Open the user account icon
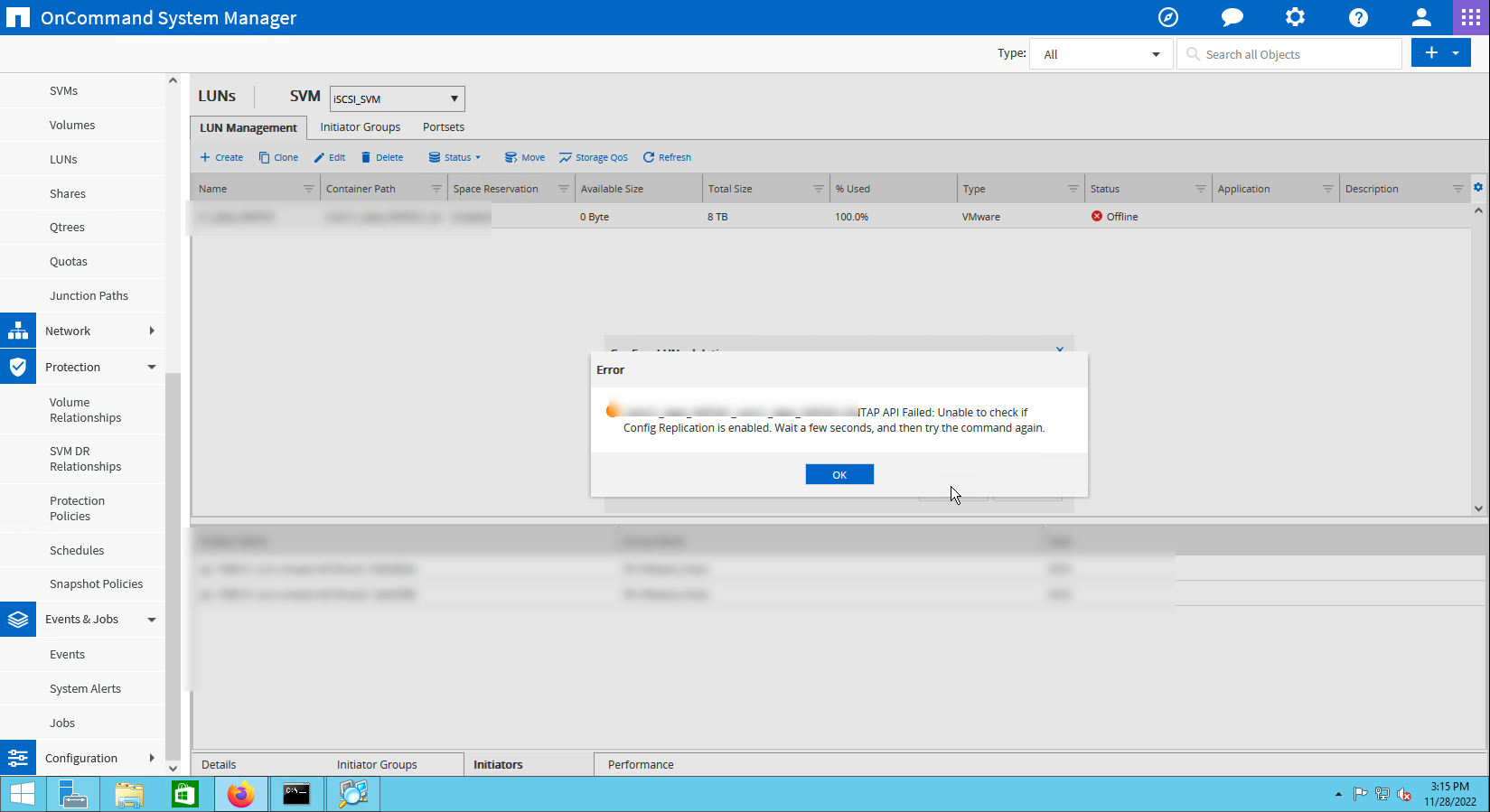Image resolution: width=1490 pixels, height=812 pixels. point(1421,17)
